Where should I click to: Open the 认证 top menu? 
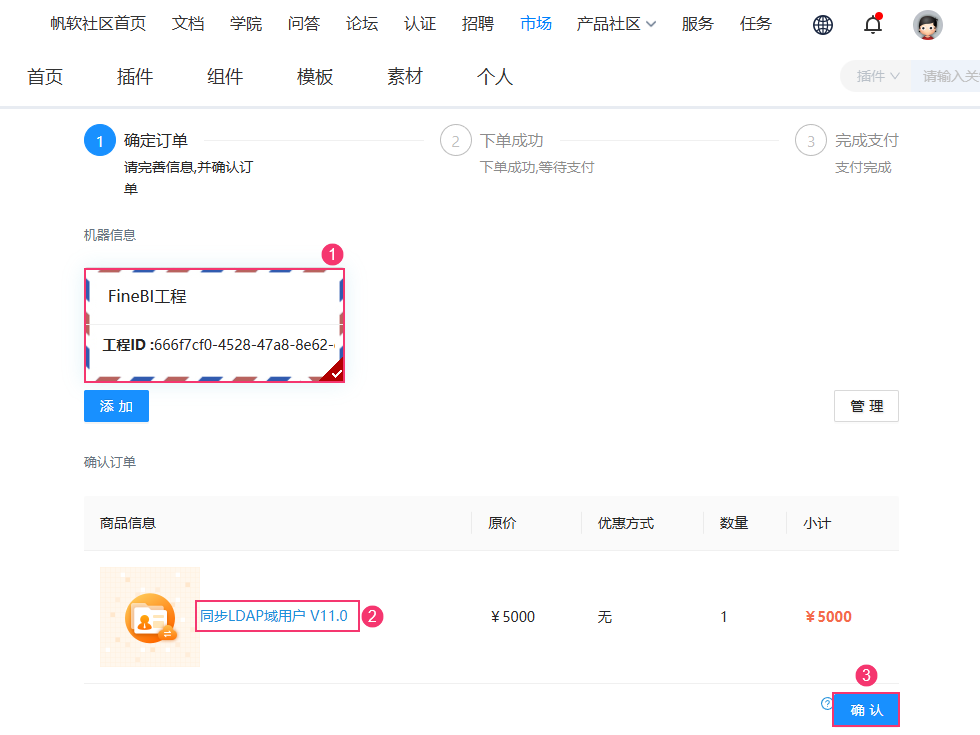420,24
